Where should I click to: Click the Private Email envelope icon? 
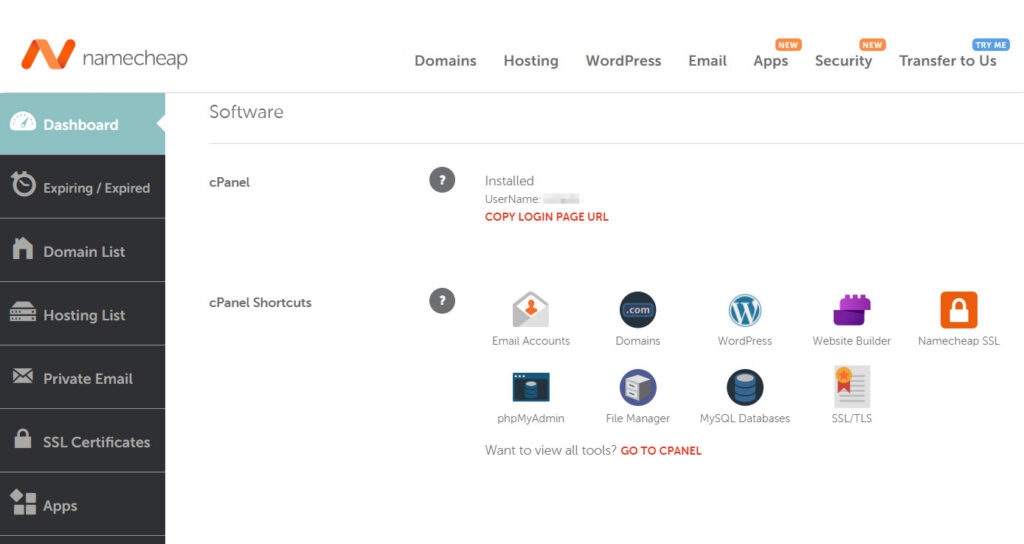[x=23, y=376]
